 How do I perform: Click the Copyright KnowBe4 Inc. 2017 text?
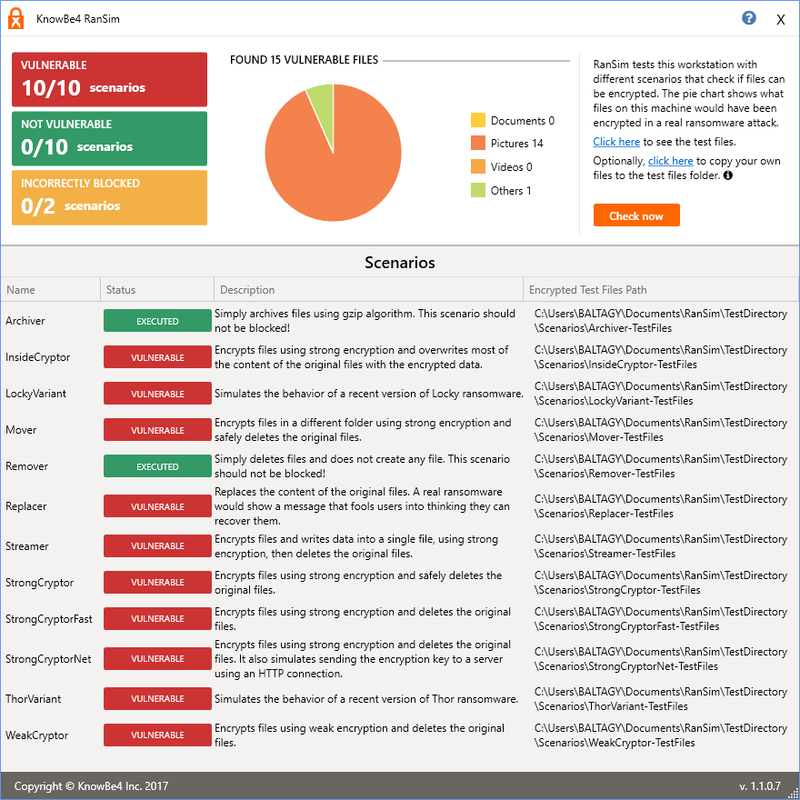click(91, 786)
